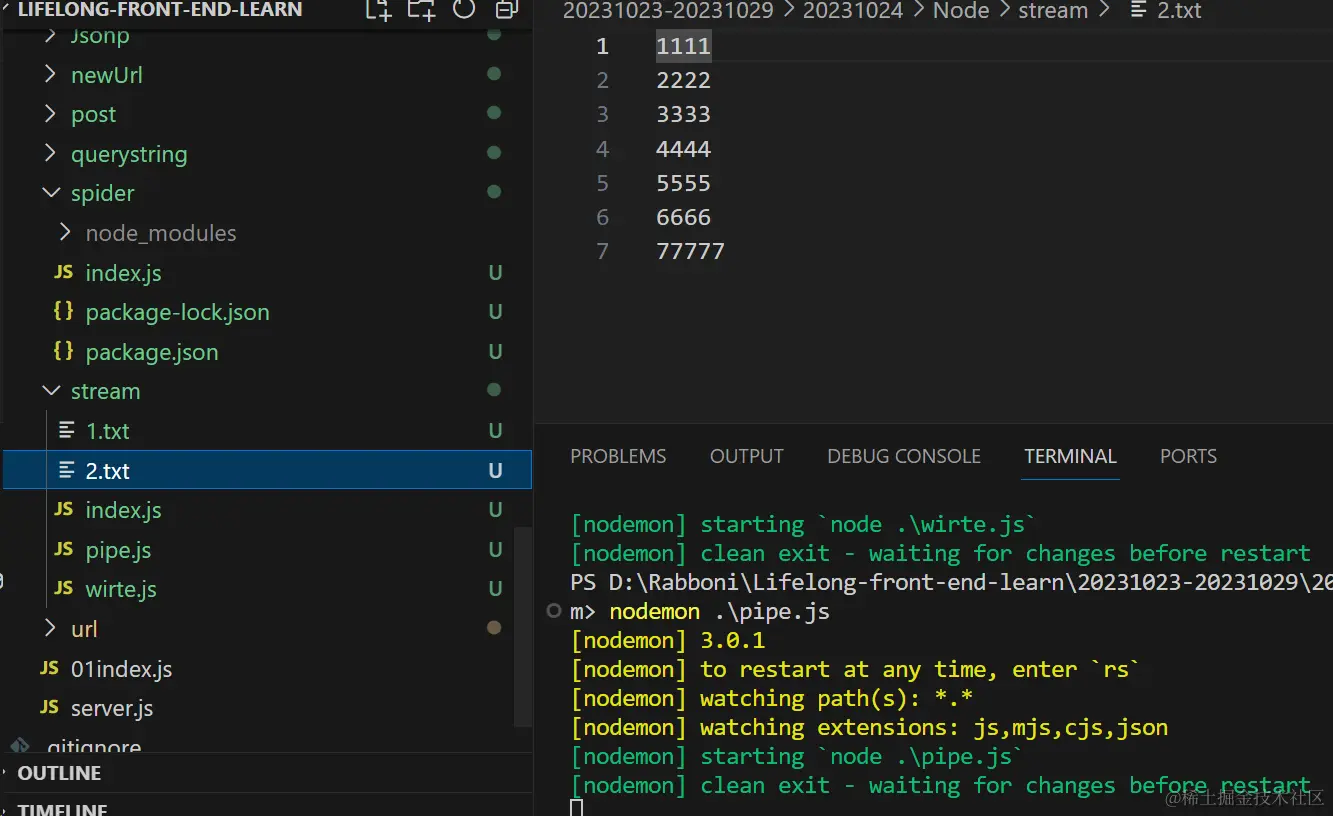Click the braces icon of package-lock.json
Screen dimensions: 1333x816
click(64, 311)
